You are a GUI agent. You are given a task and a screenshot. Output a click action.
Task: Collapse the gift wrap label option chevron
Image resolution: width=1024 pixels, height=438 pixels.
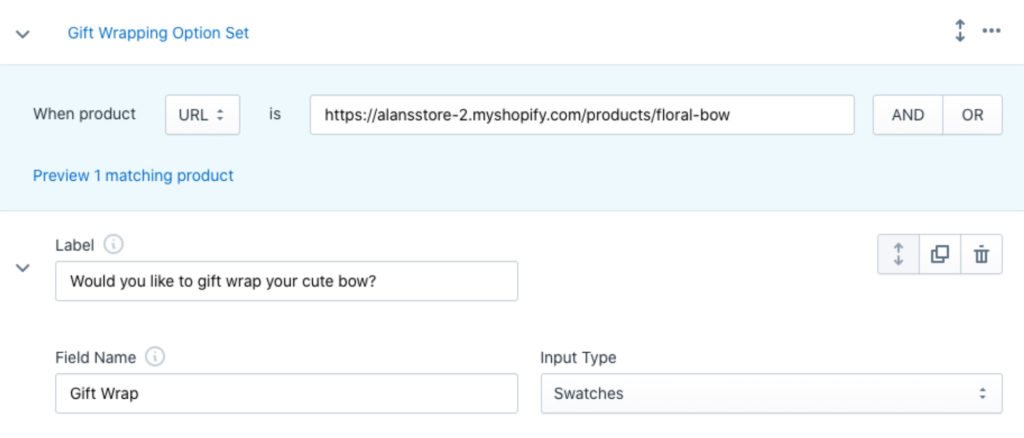(x=23, y=268)
